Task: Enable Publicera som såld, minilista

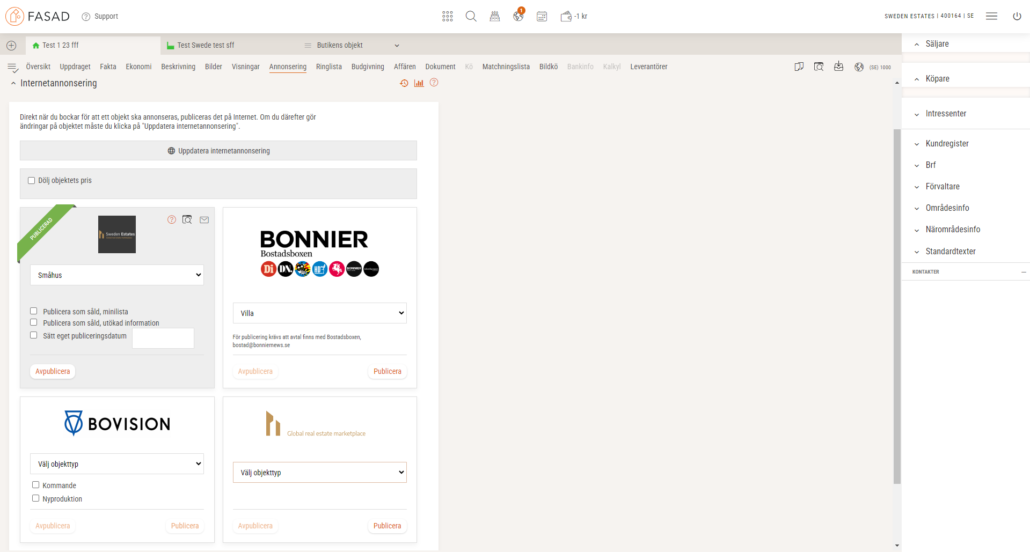Action: (34, 311)
